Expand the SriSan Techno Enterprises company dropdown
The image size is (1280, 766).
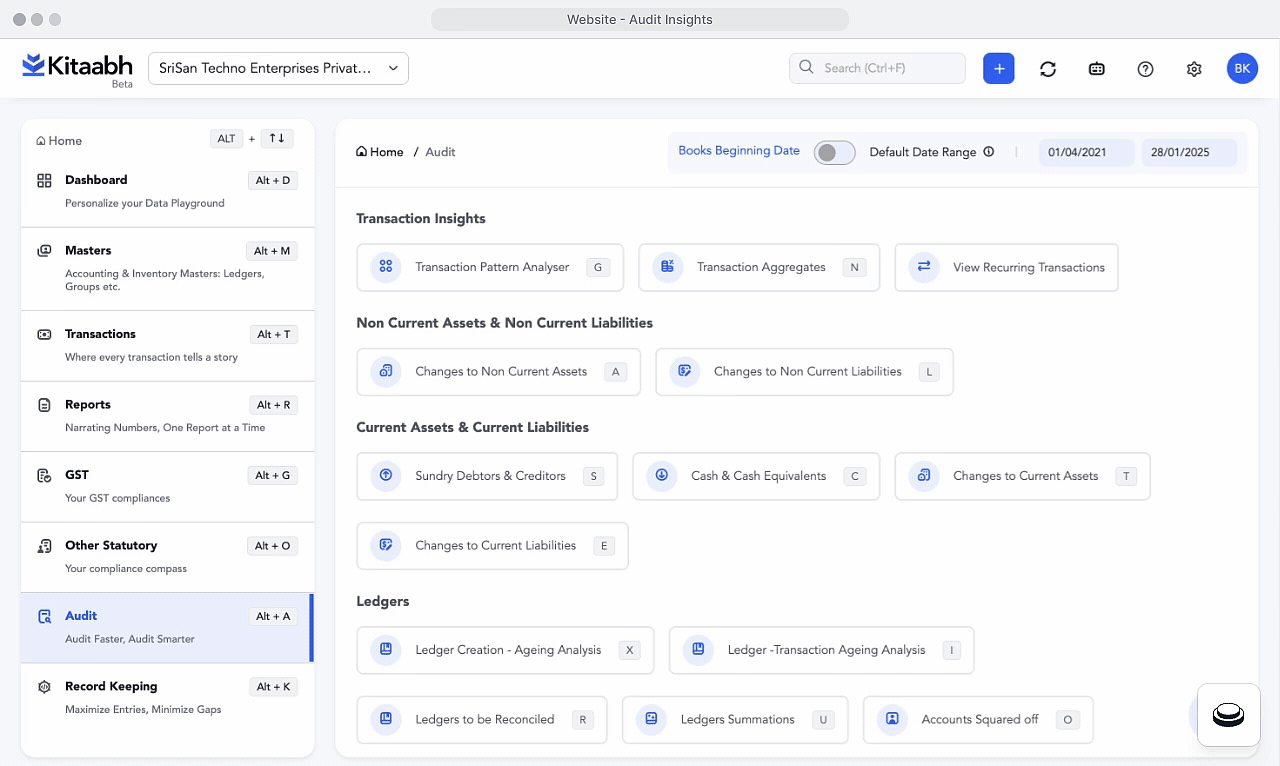[x=278, y=68]
